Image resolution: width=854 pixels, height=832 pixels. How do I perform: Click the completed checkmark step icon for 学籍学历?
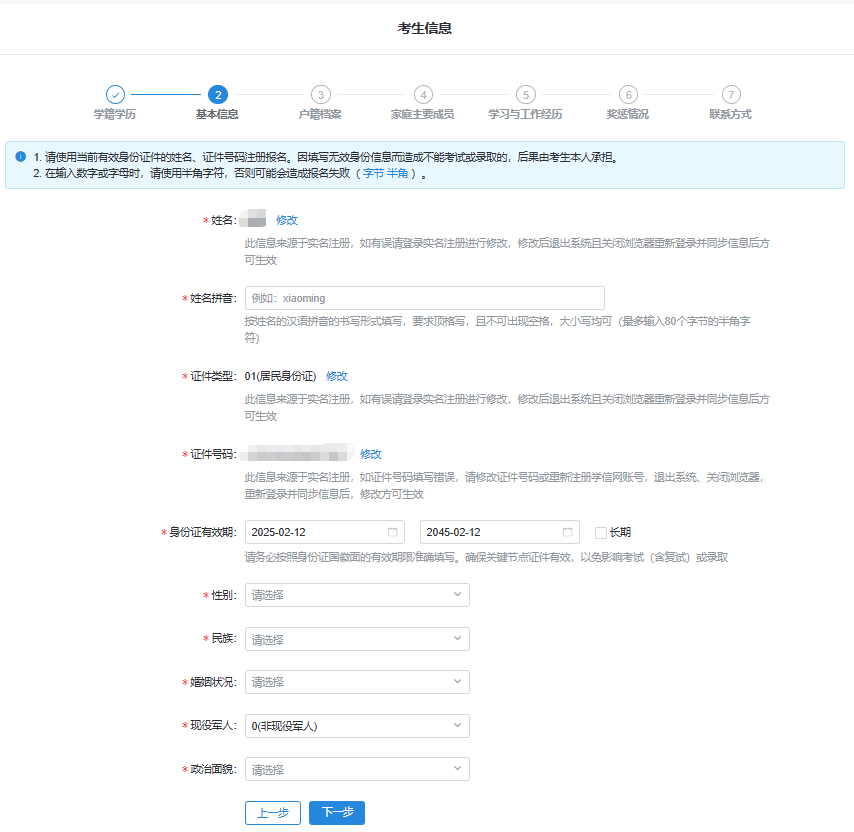(115, 95)
